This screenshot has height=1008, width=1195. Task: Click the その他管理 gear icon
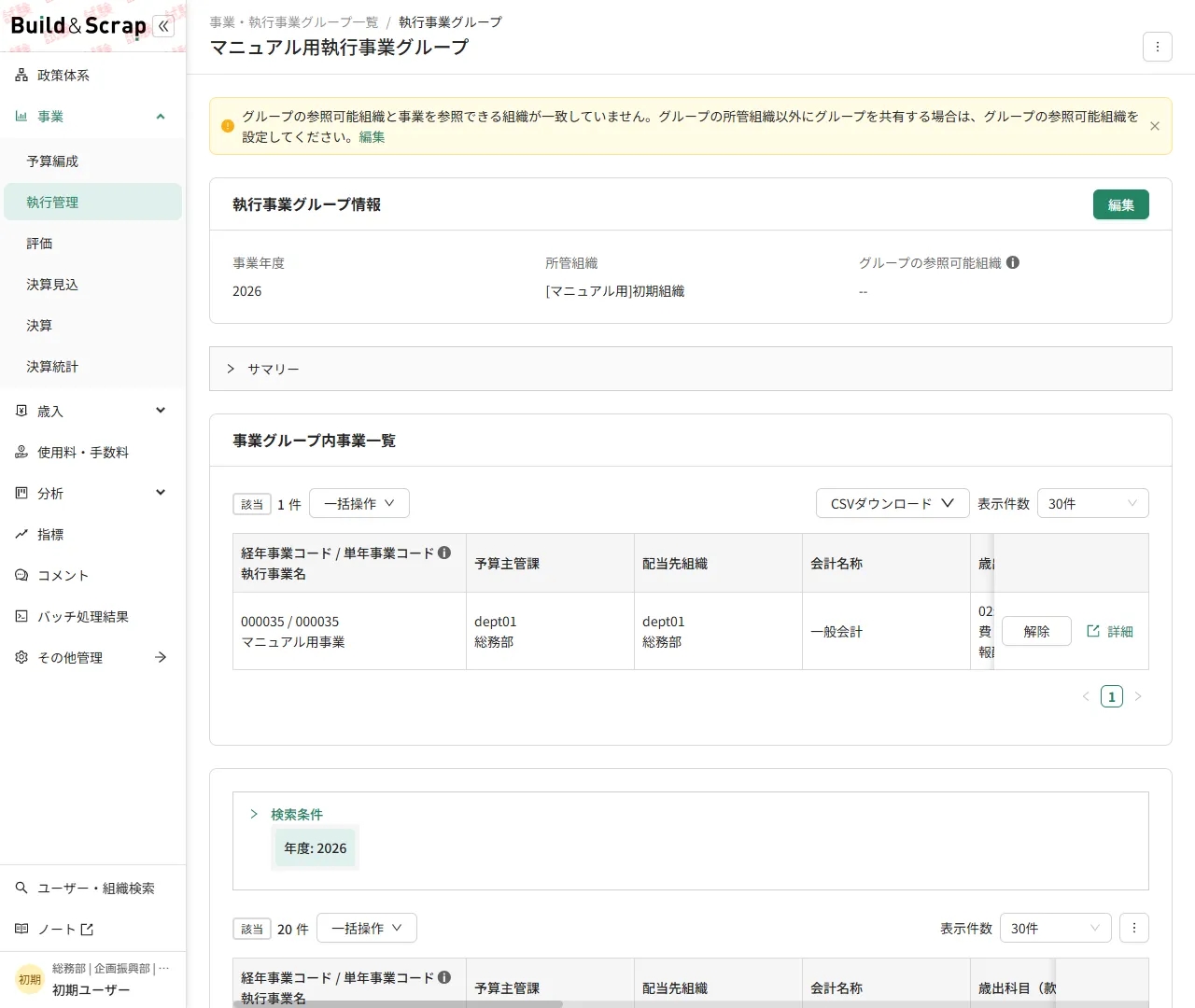21,657
